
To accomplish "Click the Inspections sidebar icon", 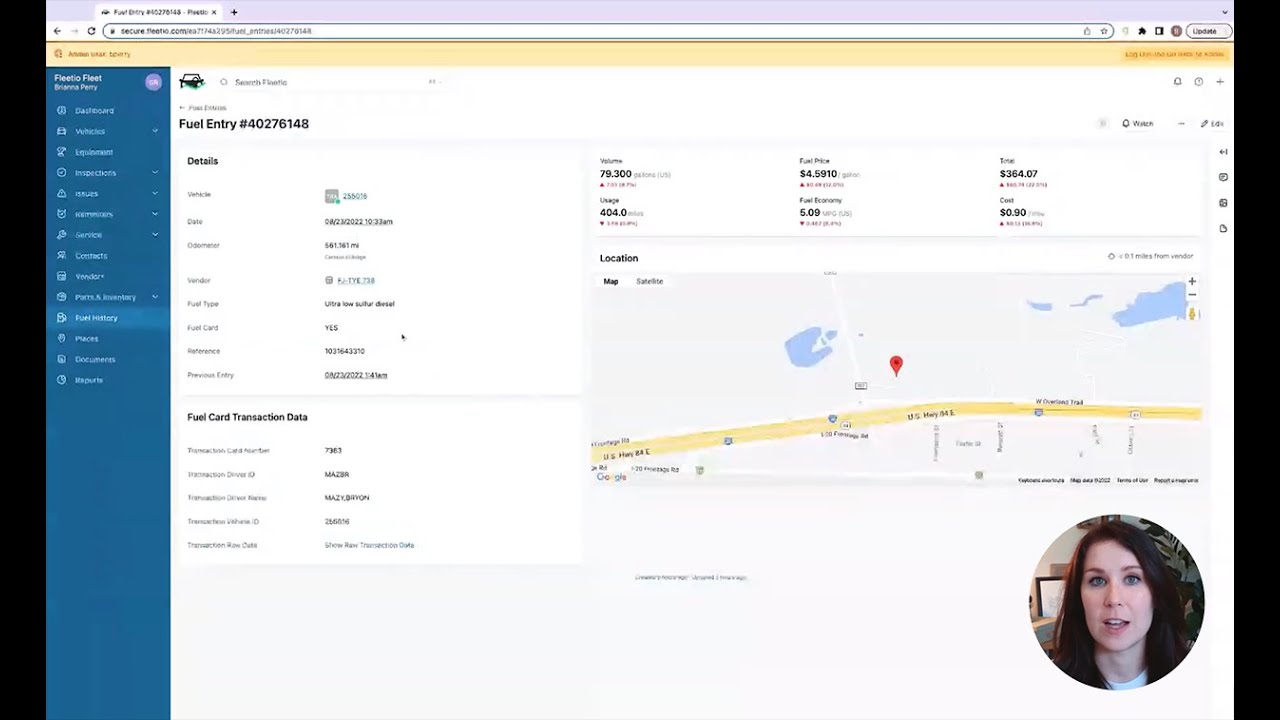I will pos(62,172).
